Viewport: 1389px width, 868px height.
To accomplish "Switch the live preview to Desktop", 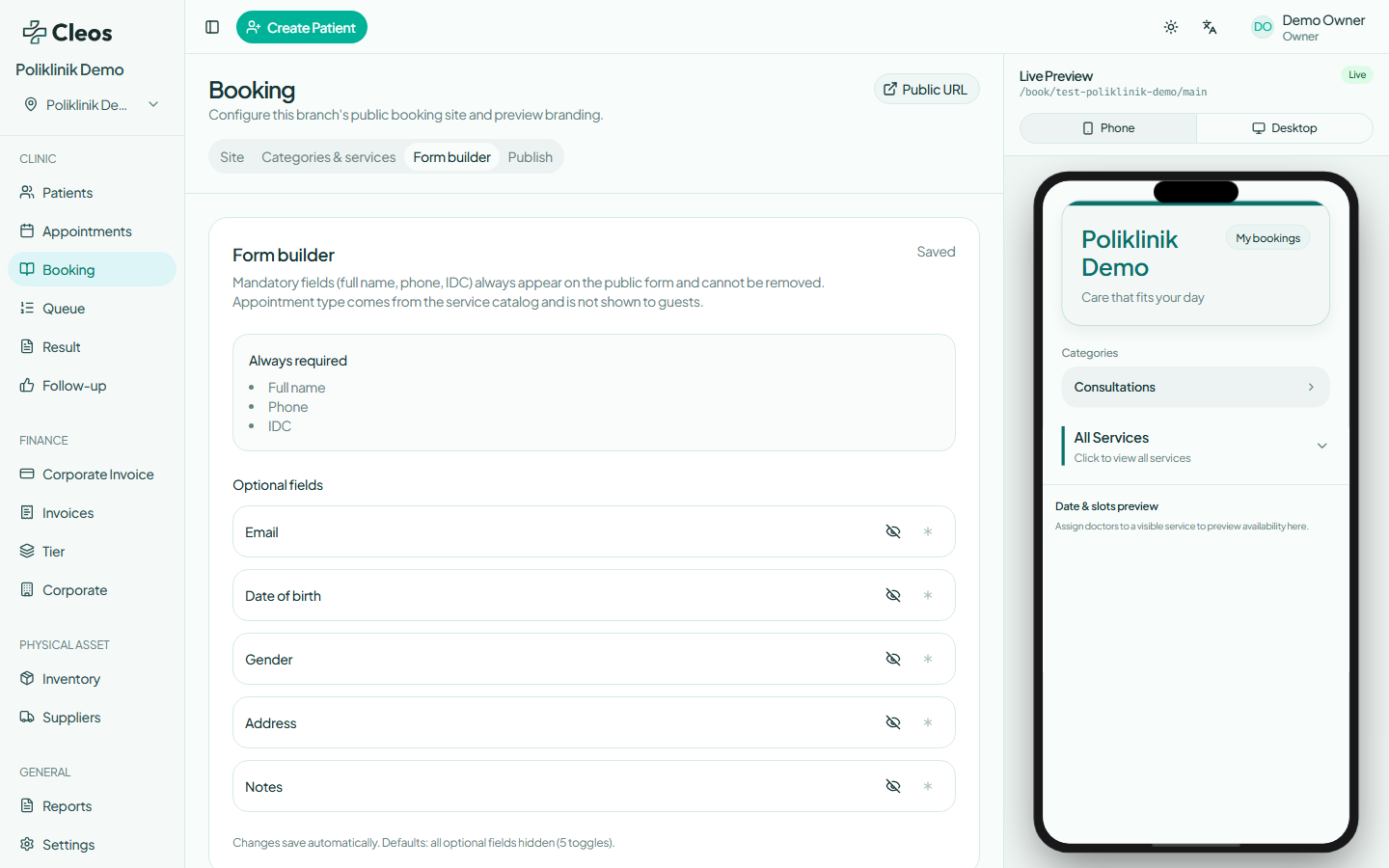I will coord(1285,128).
